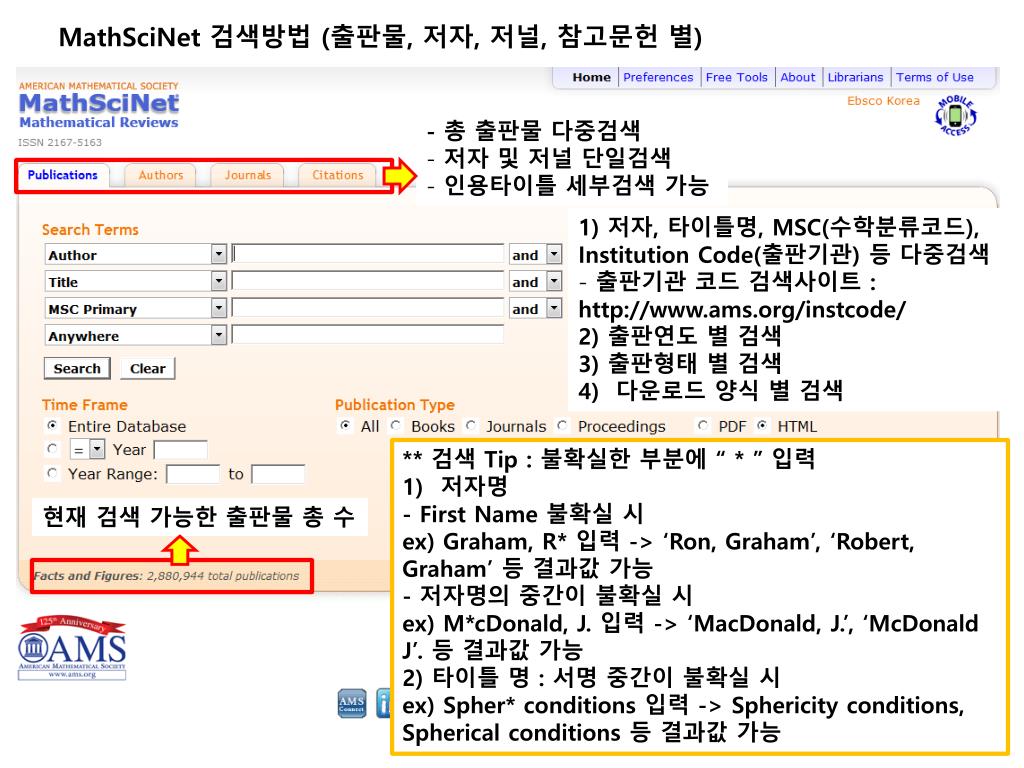Screen dimensions: 1024x768
Task: Choose the HTML format radio button
Action: tap(762, 426)
